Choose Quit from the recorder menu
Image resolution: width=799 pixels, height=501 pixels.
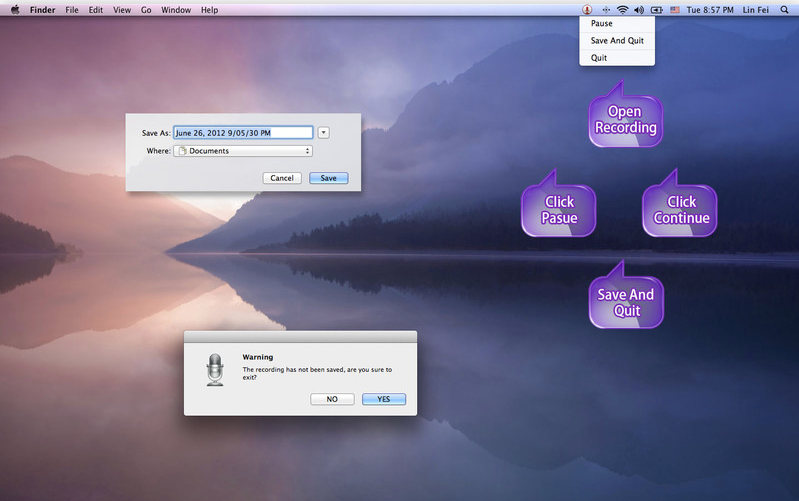[599, 57]
